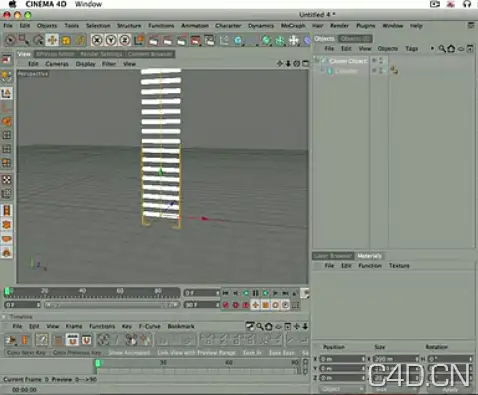
Task: Click the Objects manager search magnifier icon
Action: 442,49
